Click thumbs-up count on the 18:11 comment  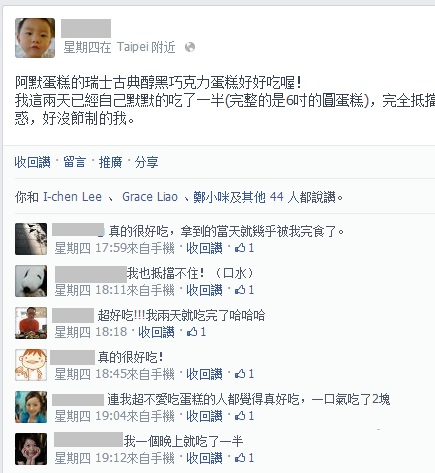245,290
